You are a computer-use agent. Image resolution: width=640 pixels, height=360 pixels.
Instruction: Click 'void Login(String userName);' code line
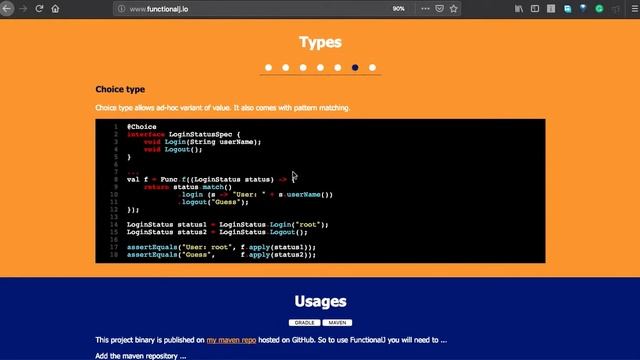202,142
